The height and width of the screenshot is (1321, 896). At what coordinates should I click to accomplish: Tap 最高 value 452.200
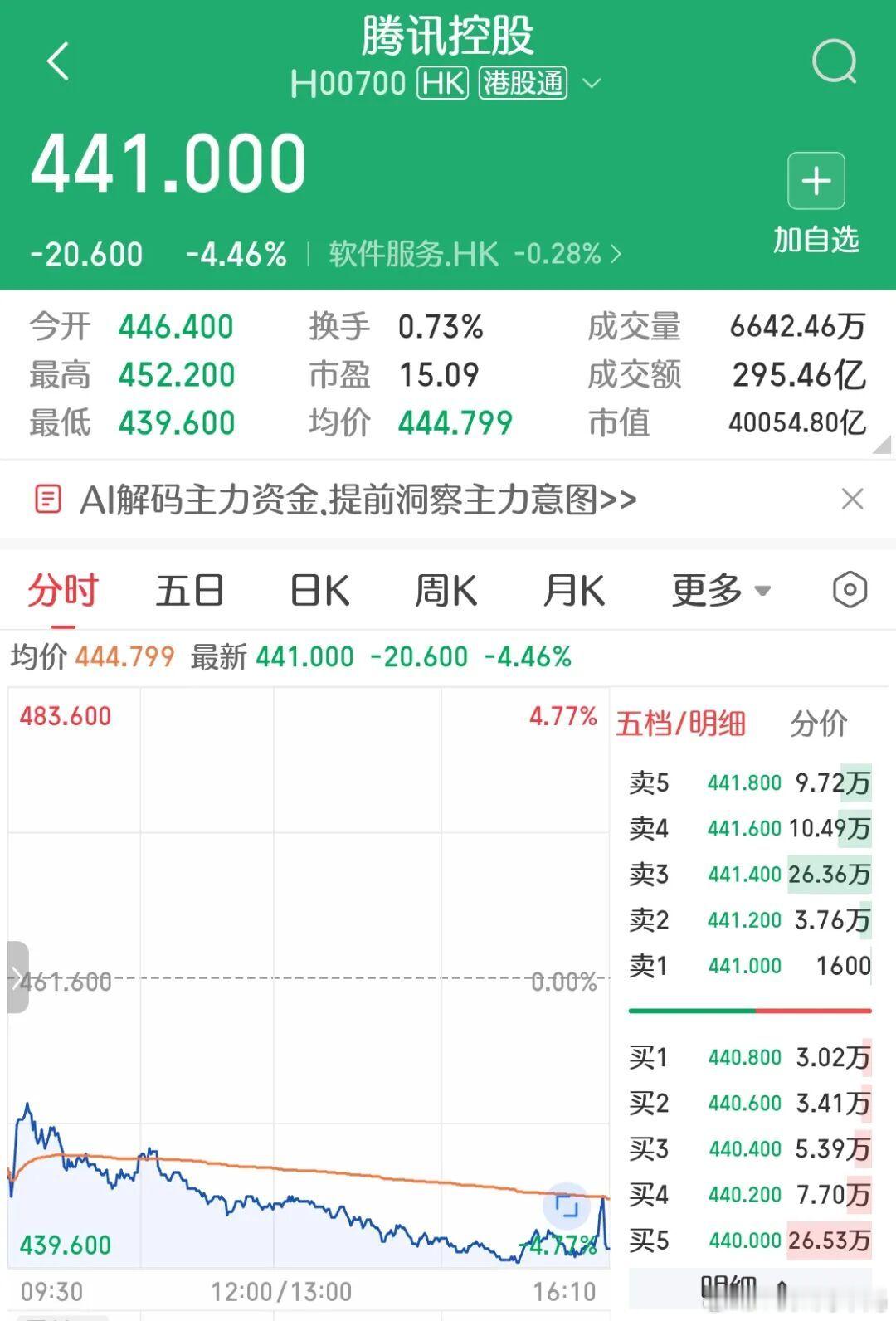(177, 375)
